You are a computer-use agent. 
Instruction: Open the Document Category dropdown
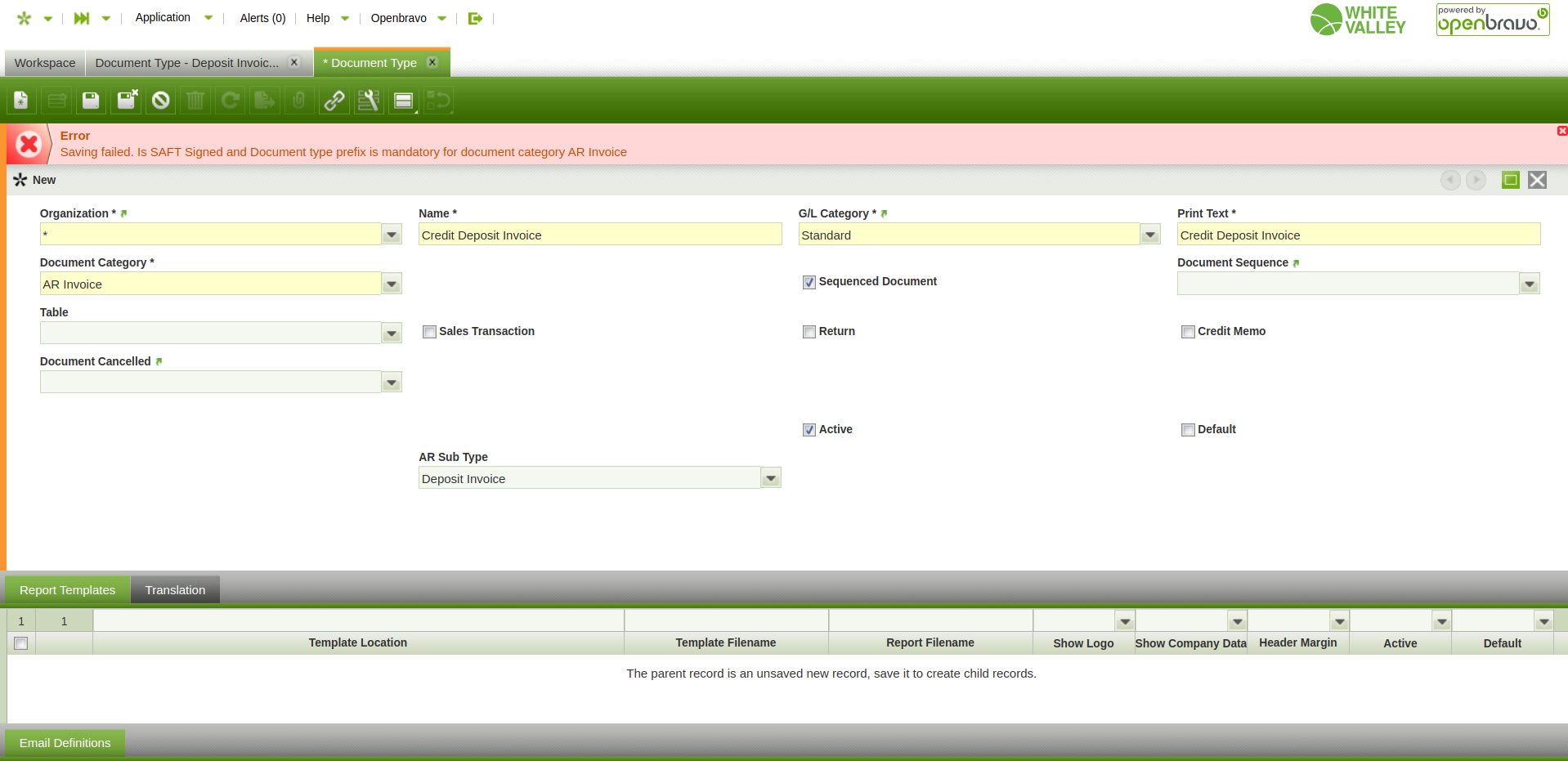coord(392,284)
